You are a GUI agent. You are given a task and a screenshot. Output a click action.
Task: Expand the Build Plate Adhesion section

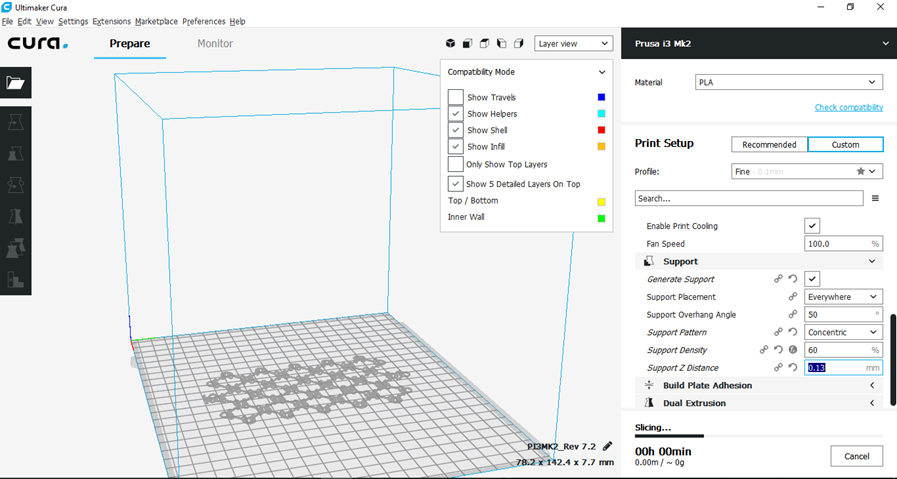(759, 386)
